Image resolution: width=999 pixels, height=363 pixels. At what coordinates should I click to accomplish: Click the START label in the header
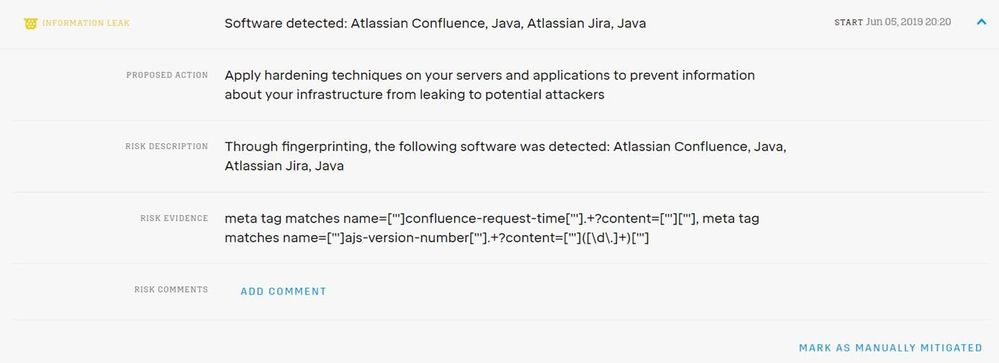click(848, 22)
